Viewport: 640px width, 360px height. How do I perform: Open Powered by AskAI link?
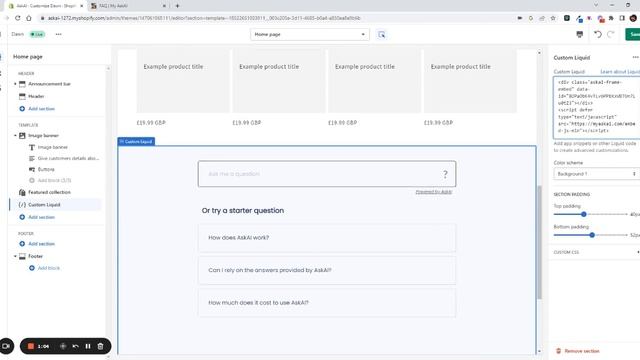point(433,192)
